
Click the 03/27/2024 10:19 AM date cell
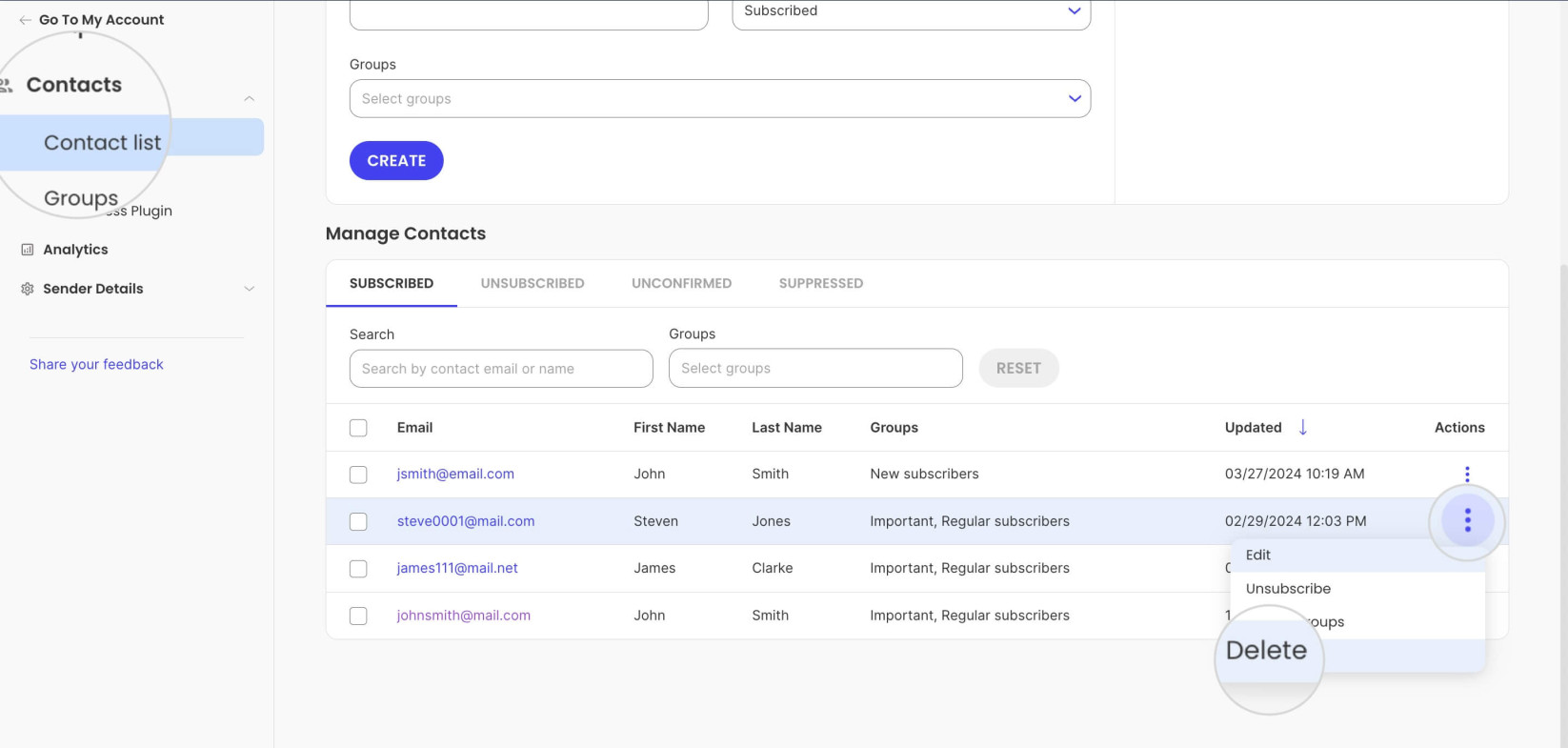pos(1295,474)
